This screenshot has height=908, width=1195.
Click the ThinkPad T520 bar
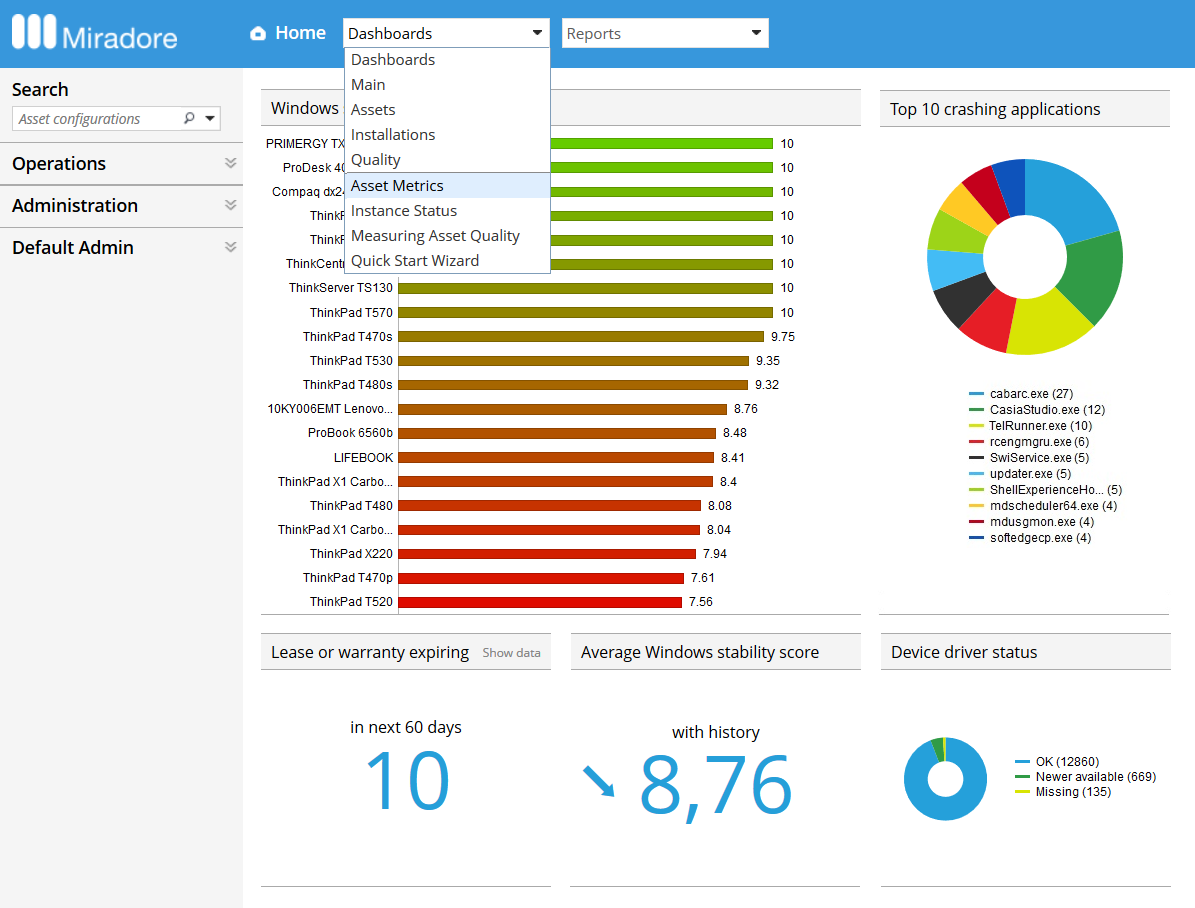click(540, 602)
